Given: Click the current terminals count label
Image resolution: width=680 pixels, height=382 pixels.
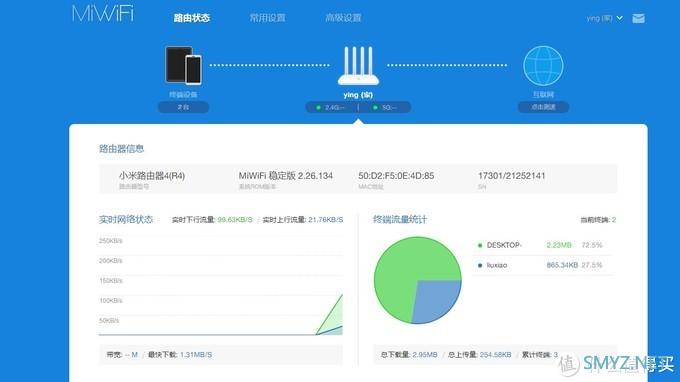Looking at the screenshot, I should (x=598, y=220).
